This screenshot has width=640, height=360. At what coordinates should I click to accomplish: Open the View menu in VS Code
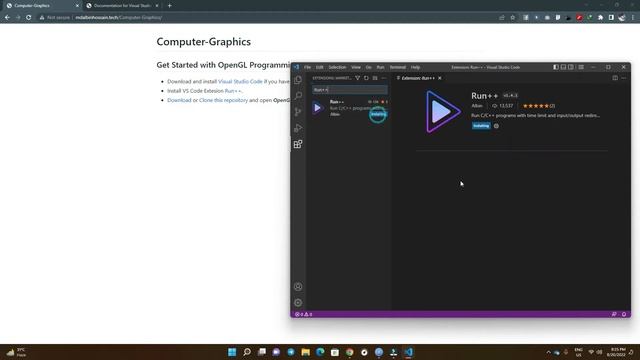click(356, 67)
